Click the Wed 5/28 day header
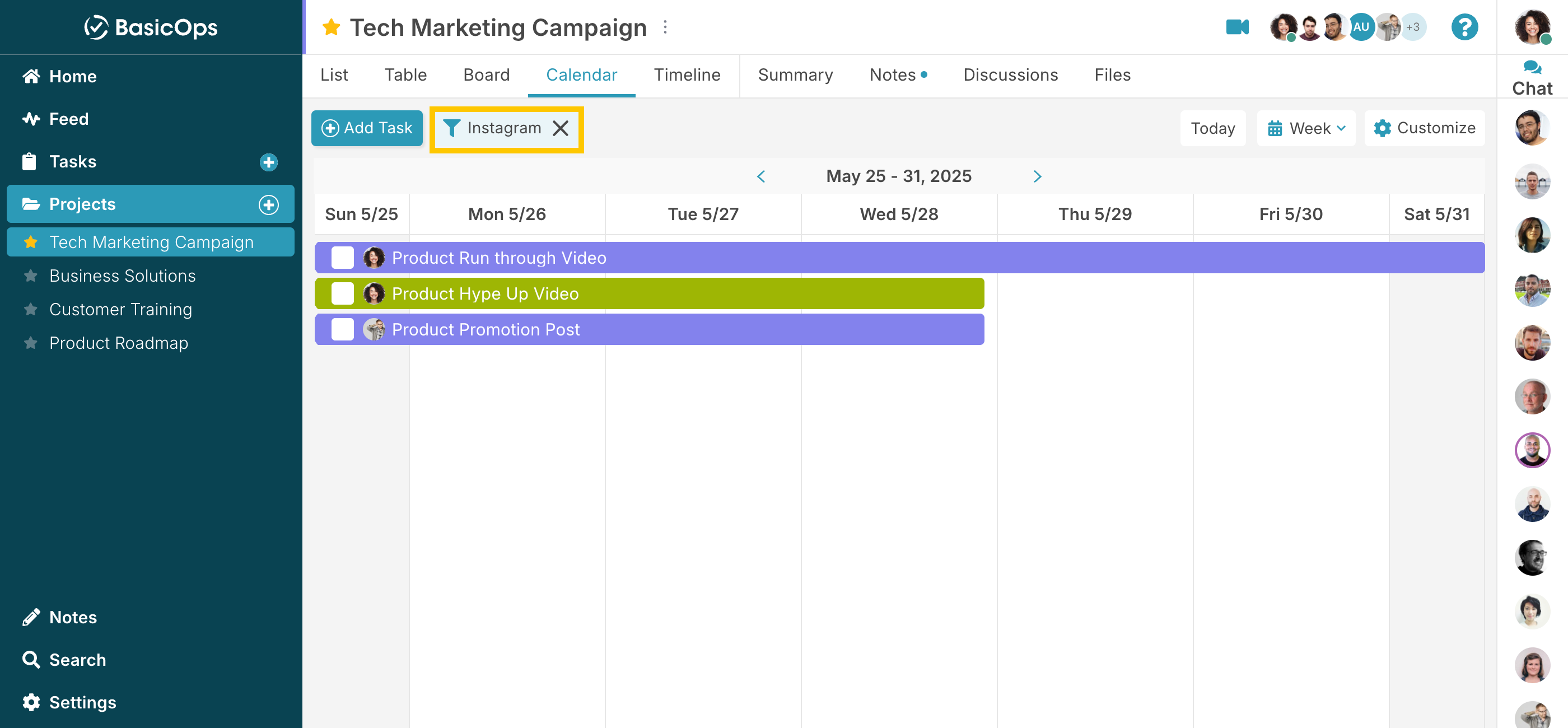Screen dimensions: 1568x728 point(898,214)
